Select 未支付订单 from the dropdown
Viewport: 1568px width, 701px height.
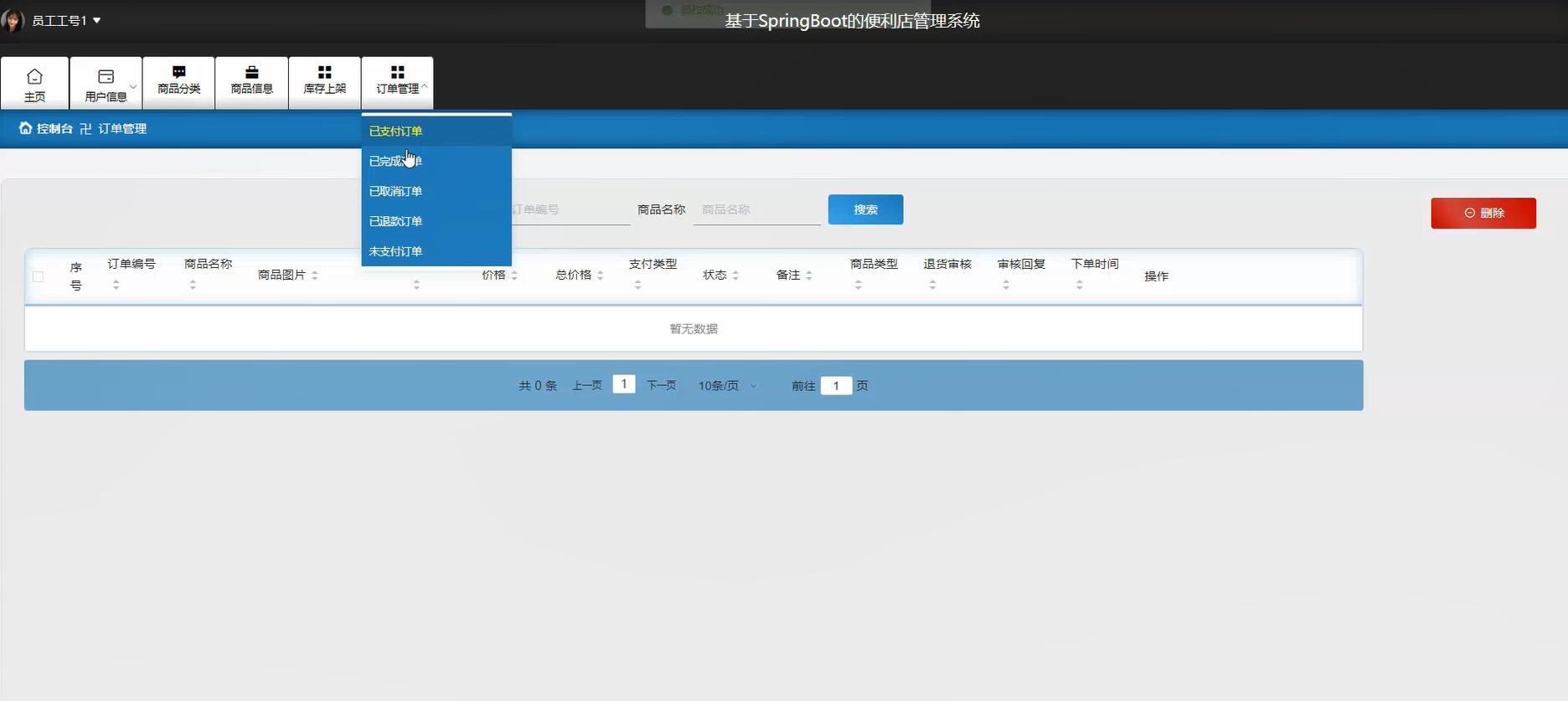coord(436,251)
